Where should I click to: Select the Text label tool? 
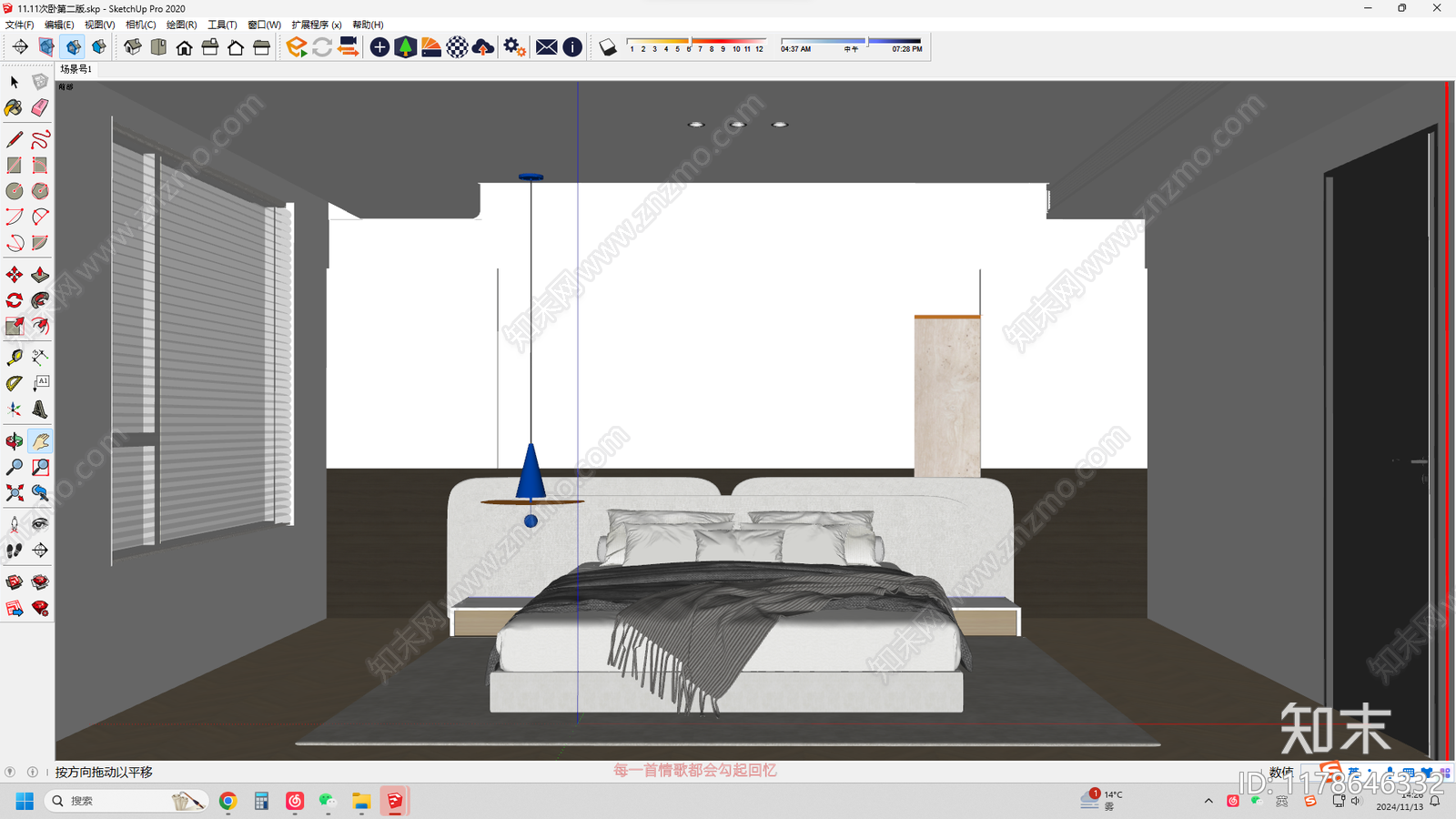pos(40,383)
